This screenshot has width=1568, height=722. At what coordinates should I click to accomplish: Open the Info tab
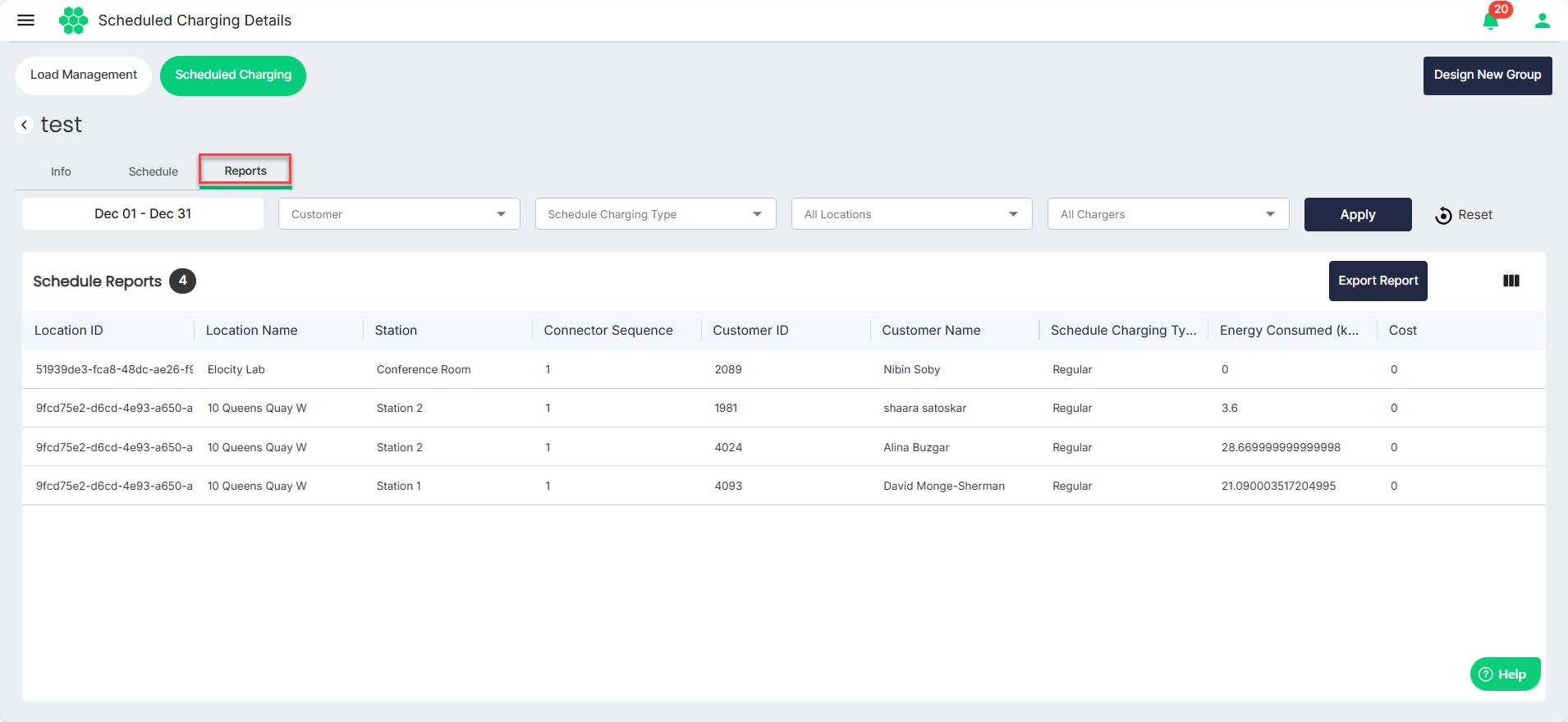click(61, 171)
